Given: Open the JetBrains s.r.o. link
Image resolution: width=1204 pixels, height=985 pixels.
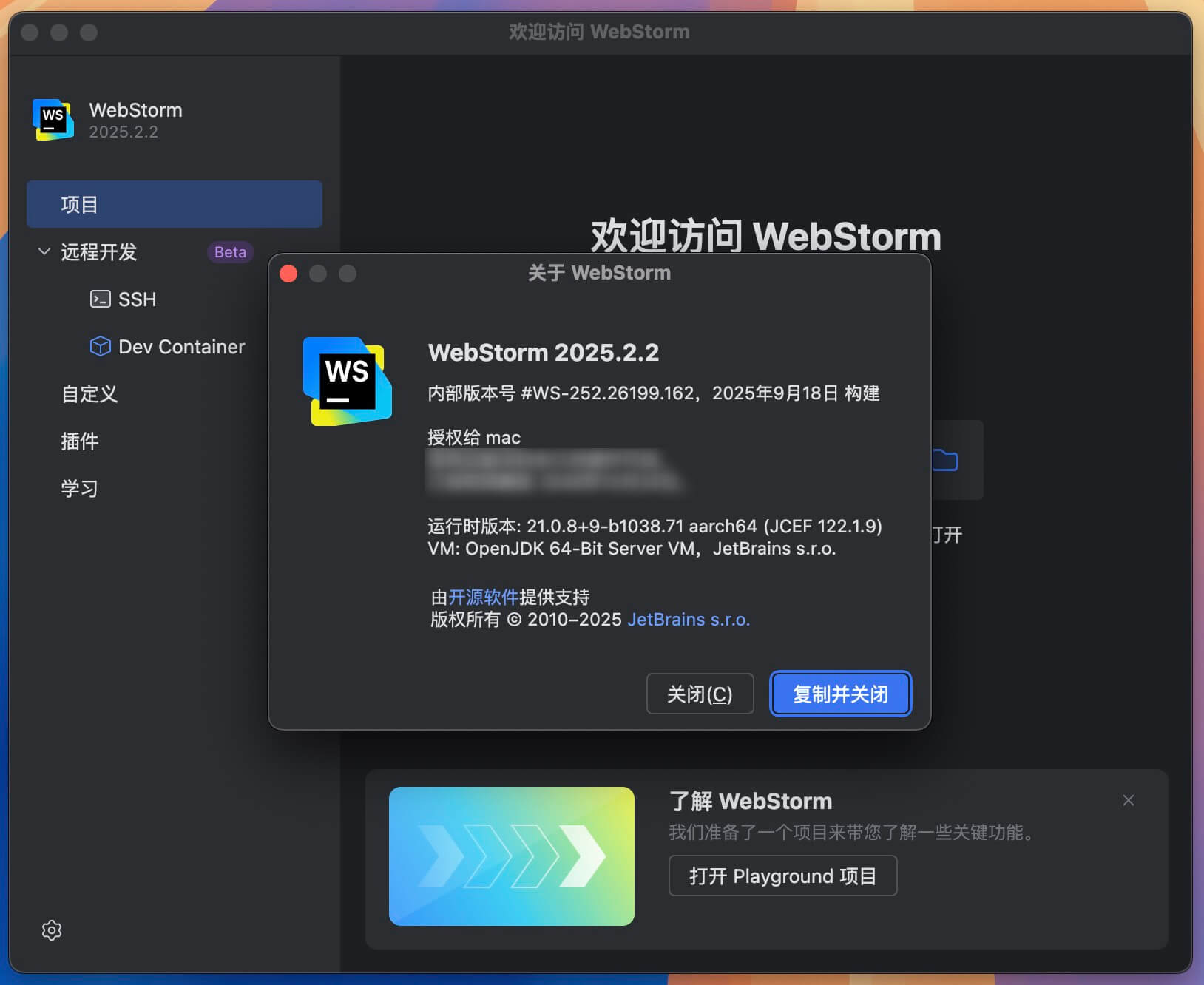Looking at the screenshot, I should pyautogui.click(x=688, y=620).
